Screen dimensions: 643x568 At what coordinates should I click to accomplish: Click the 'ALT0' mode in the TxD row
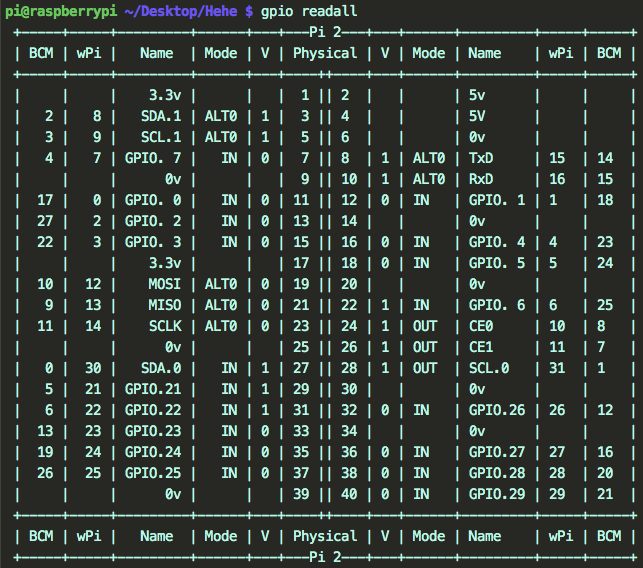429,158
